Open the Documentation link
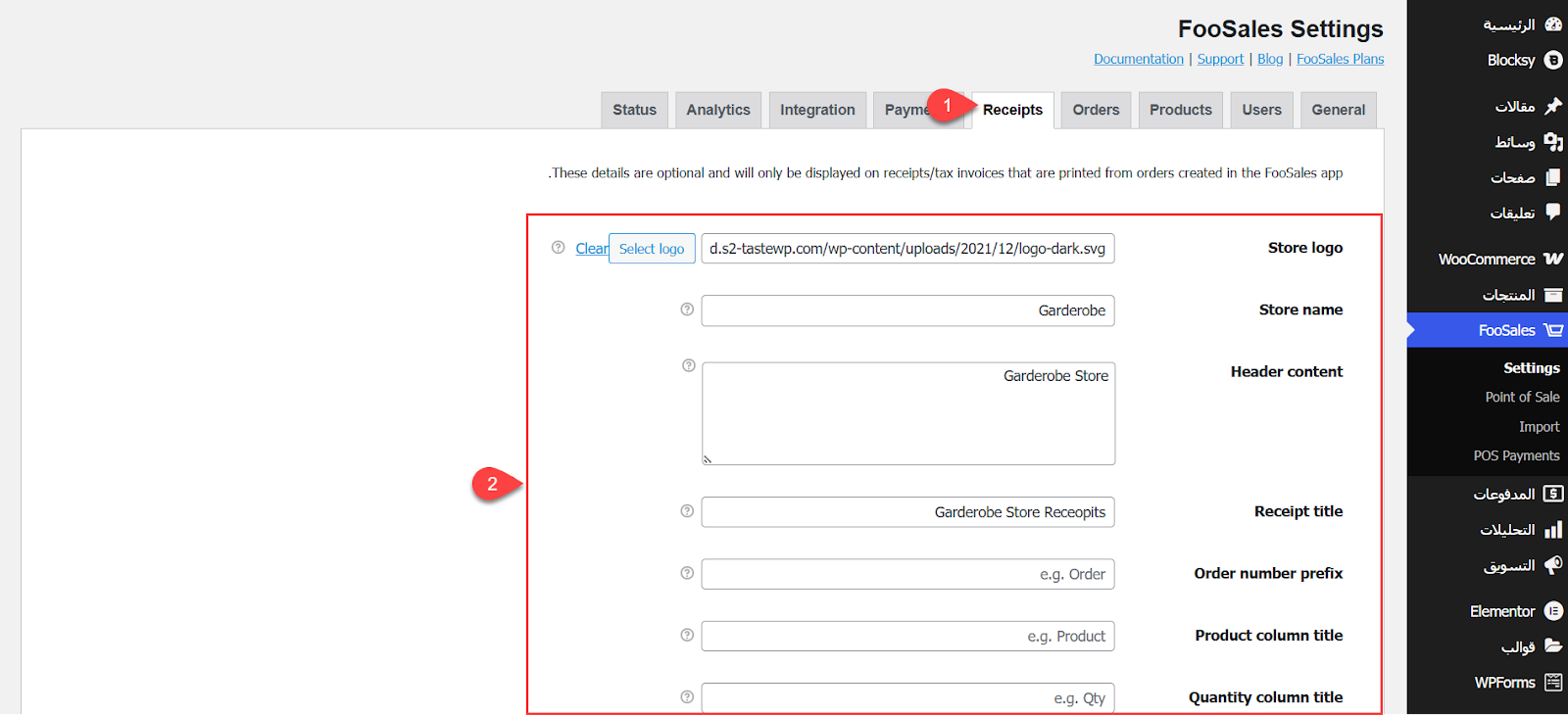 click(x=1138, y=59)
